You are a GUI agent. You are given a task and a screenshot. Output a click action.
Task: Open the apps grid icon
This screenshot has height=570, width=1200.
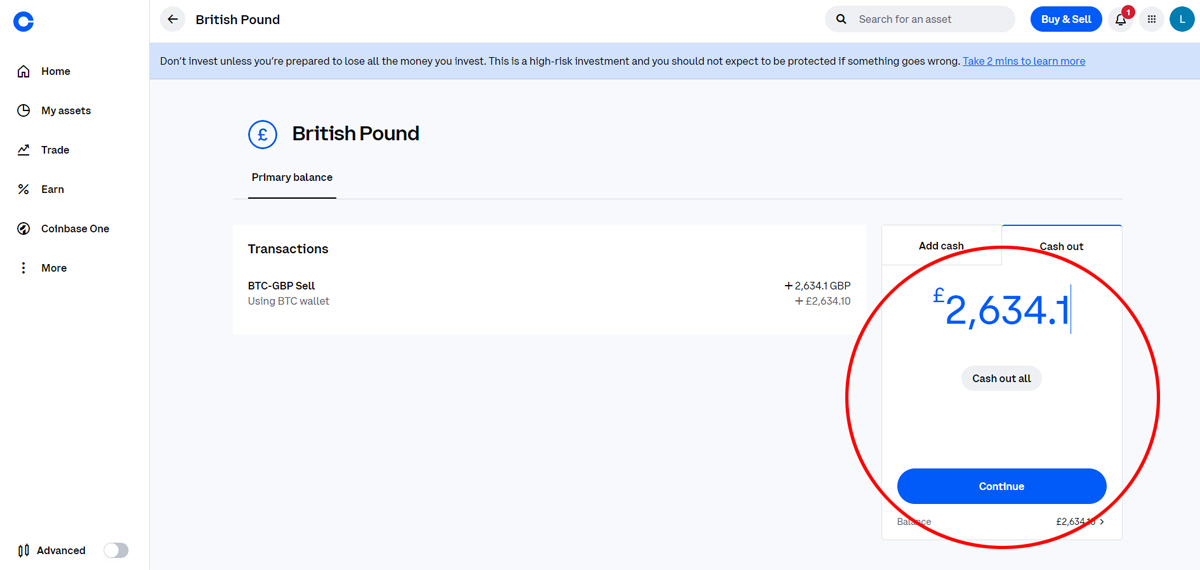tap(1152, 19)
